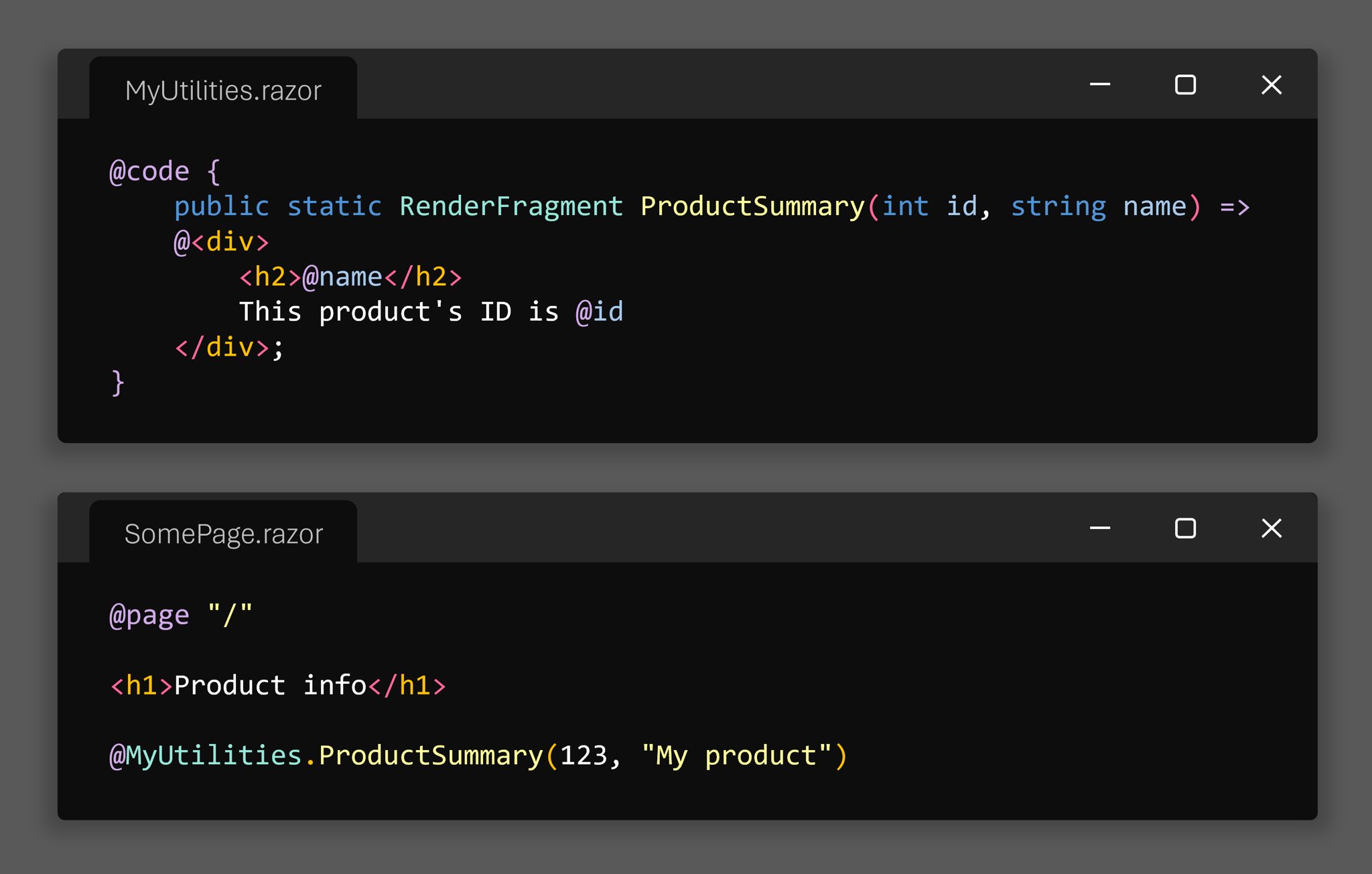
Task: Minimize the SomePage.razor window
Action: click(x=1099, y=528)
